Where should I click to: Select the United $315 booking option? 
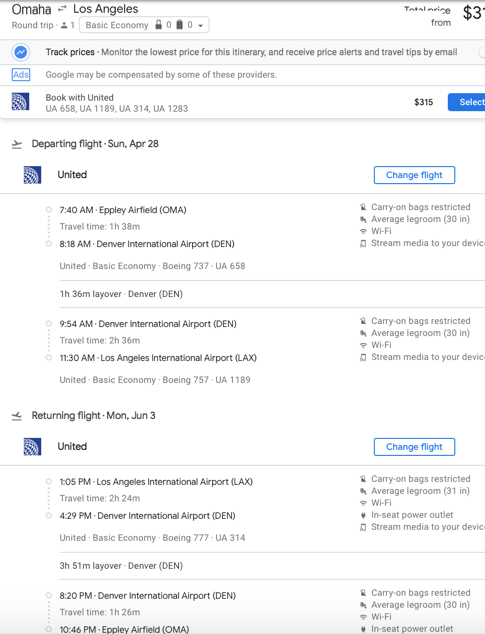(466, 102)
